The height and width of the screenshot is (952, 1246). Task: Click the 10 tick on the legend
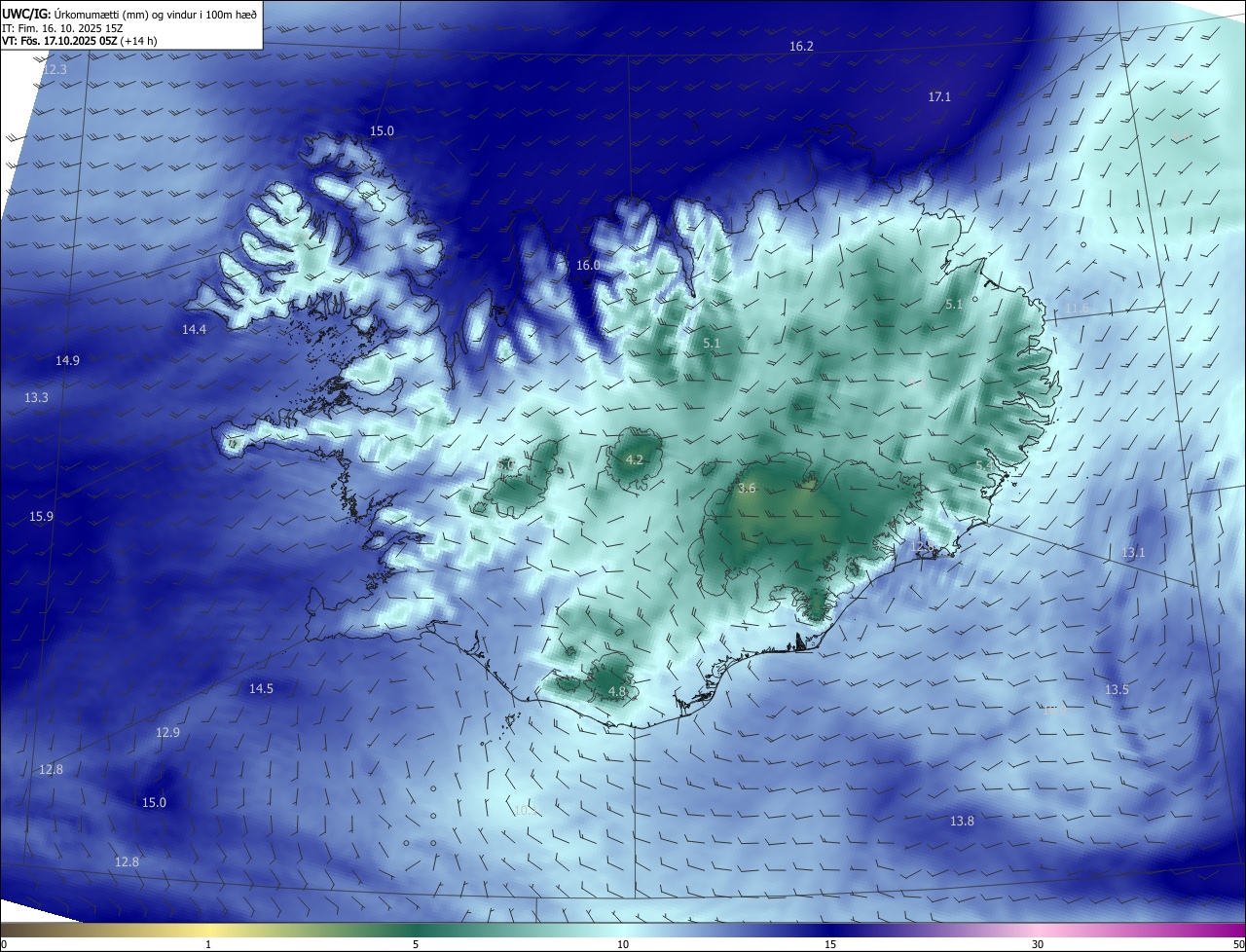623,945
